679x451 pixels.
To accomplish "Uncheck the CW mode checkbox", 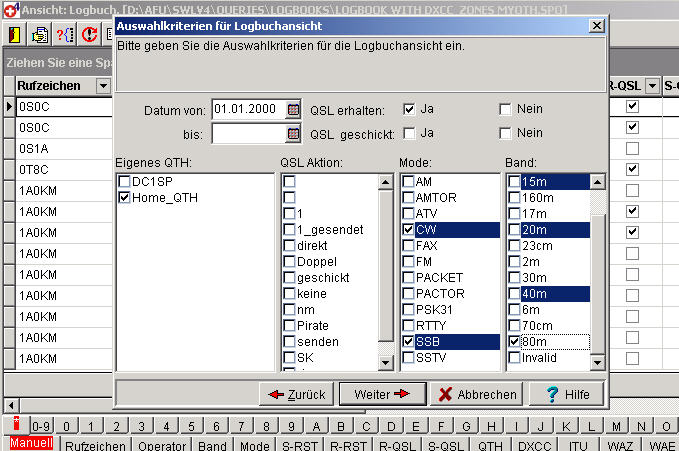I will coord(408,230).
